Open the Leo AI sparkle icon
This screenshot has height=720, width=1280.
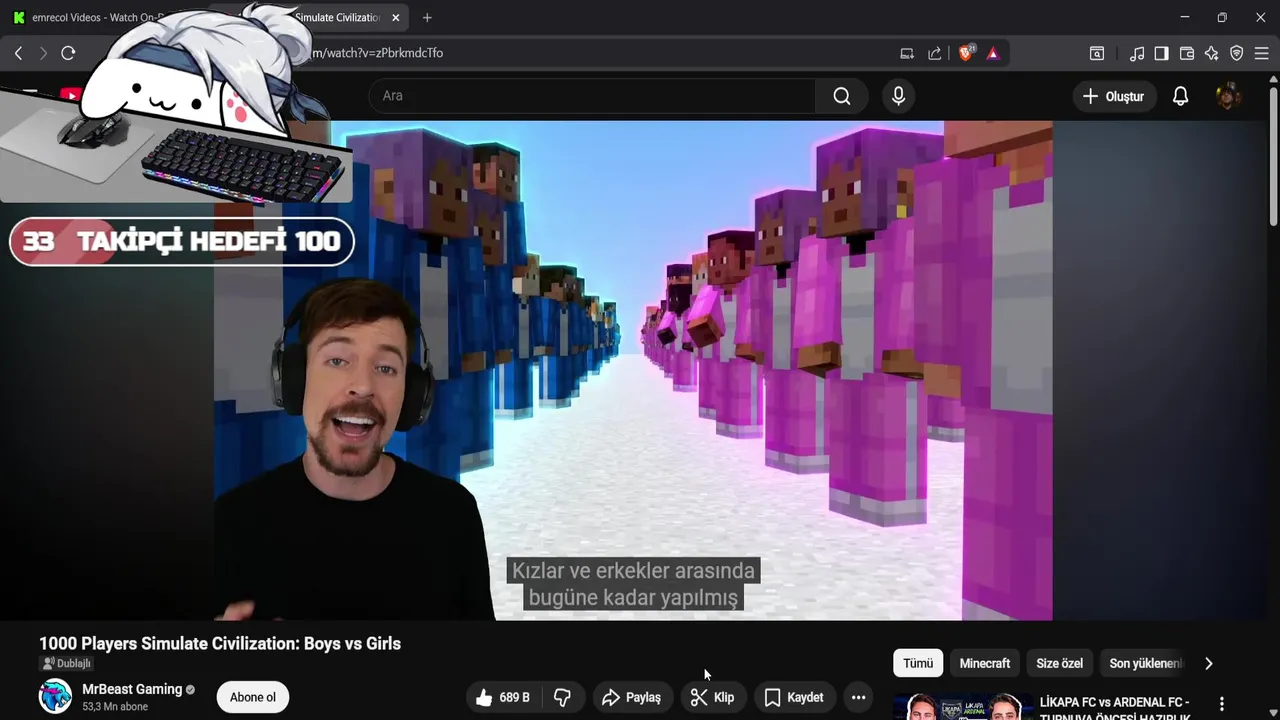(x=1212, y=54)
